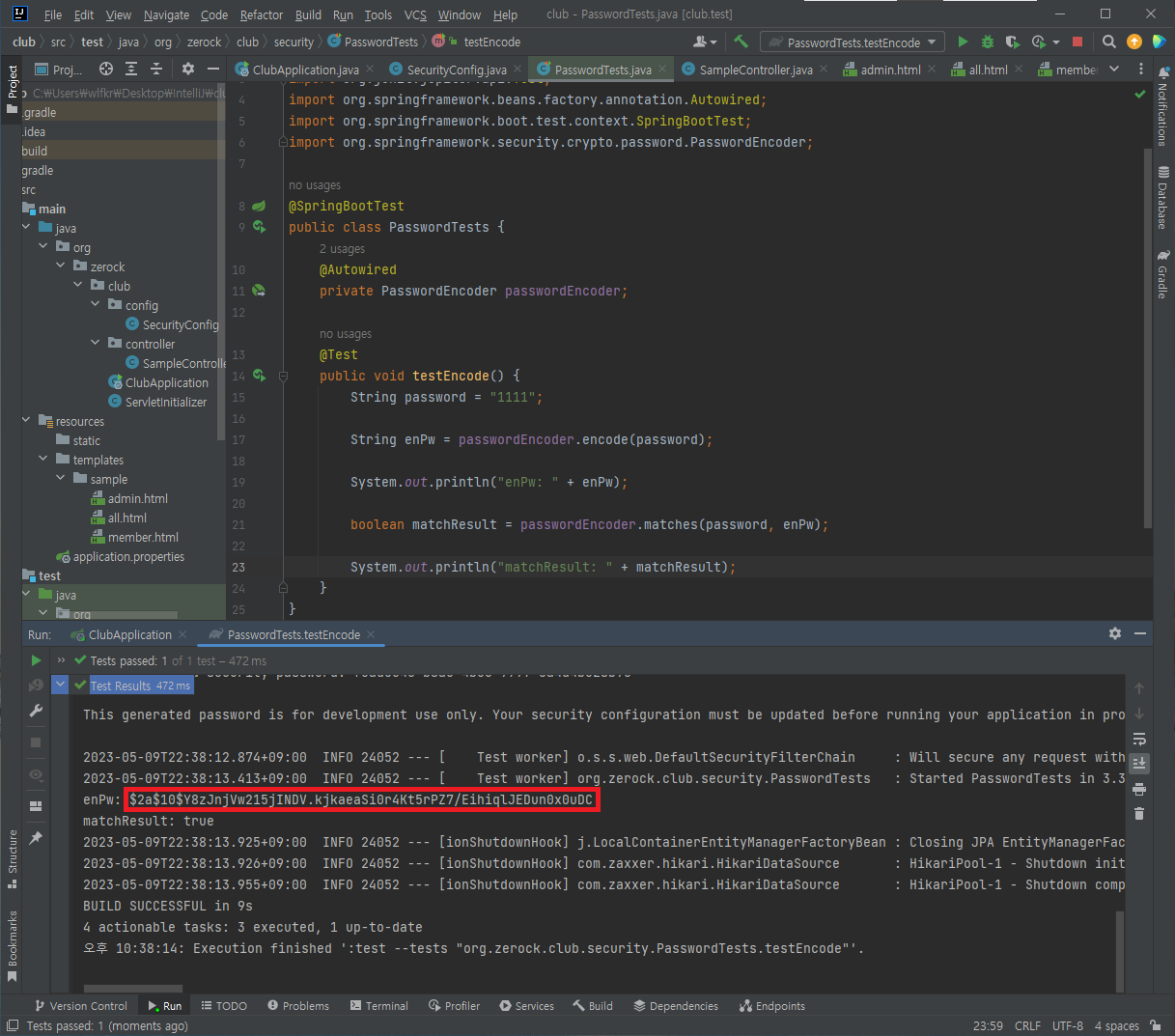Open the run configuration dropdown PasswordTests.testEncode
The width and height of the screenshot is (1175, 1036).
pyautogui.click(x=853, y=42)
